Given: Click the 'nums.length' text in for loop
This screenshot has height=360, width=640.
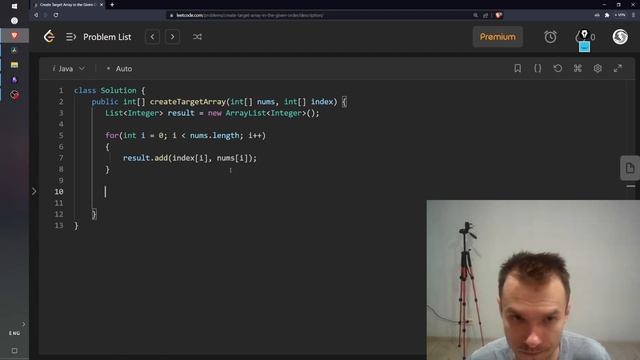Looking at the screenshot, I should (x=214, y=136).
